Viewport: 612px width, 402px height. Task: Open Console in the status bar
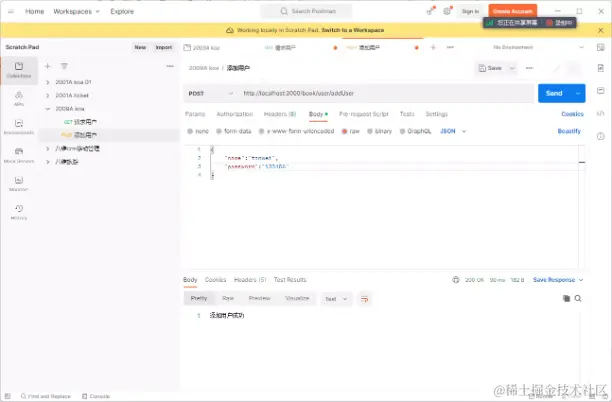click(96, 396)
